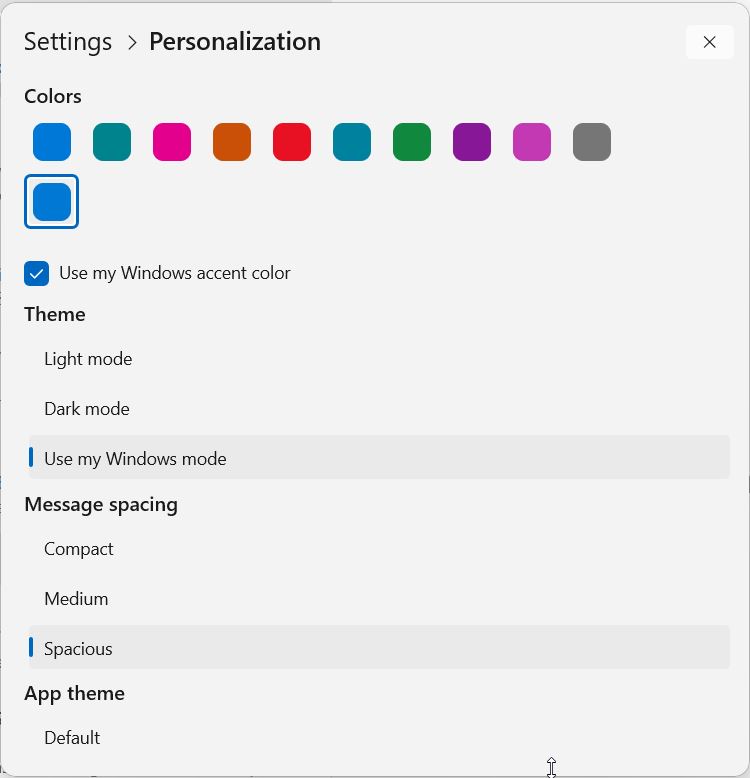
Task: Choose the dark purple color swatch
Action: click(x=472, y=142)
